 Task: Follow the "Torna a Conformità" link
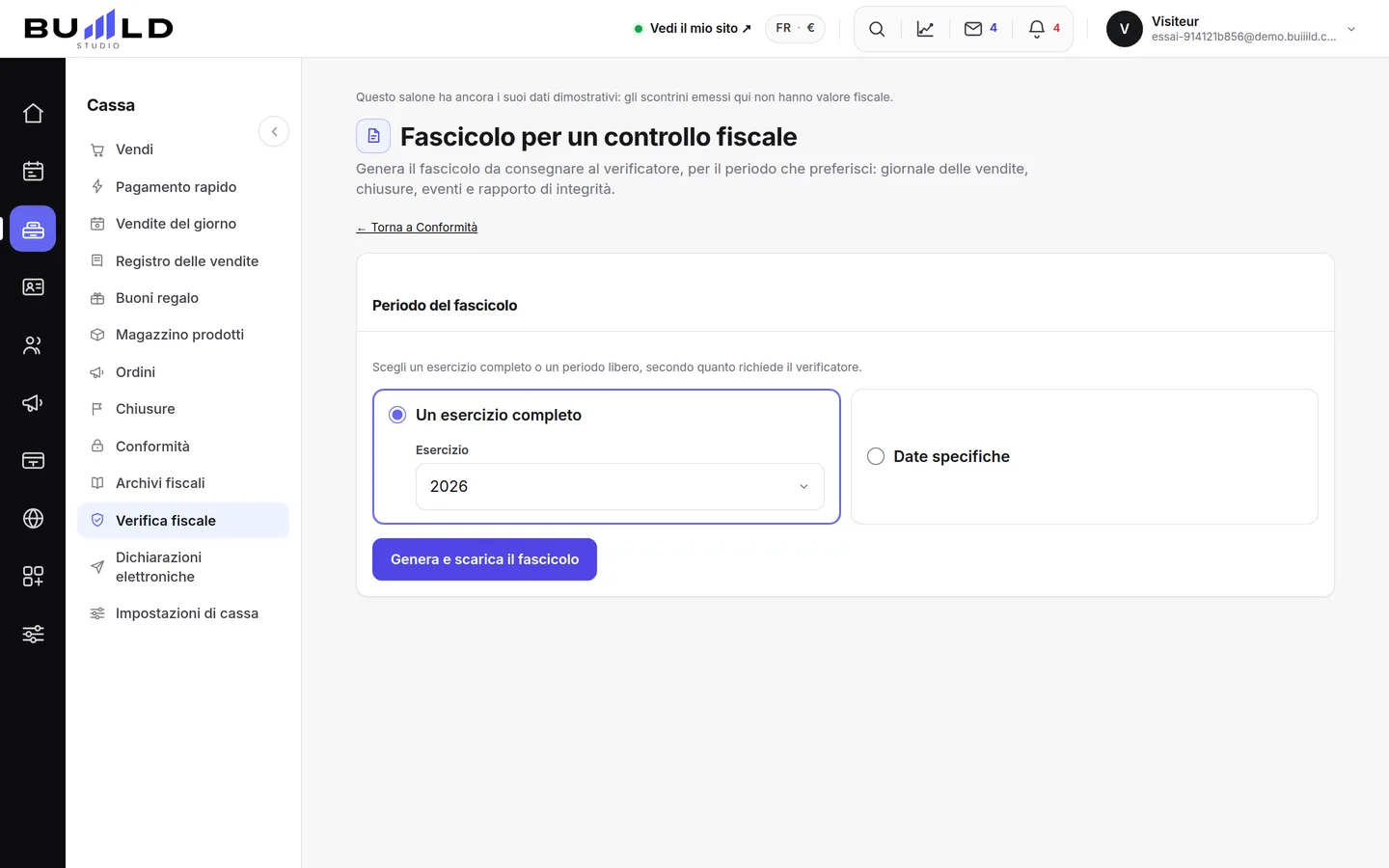[x=417, y=228]
